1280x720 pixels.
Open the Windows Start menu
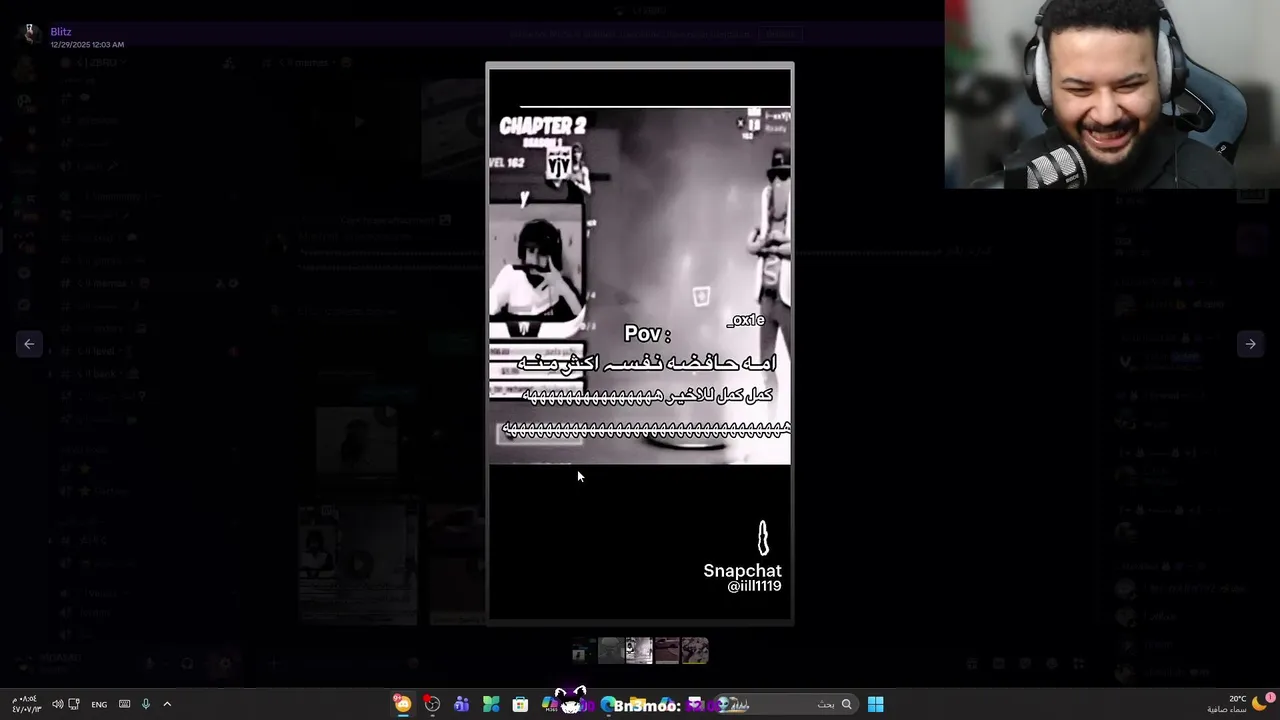(x=875, y=704)
